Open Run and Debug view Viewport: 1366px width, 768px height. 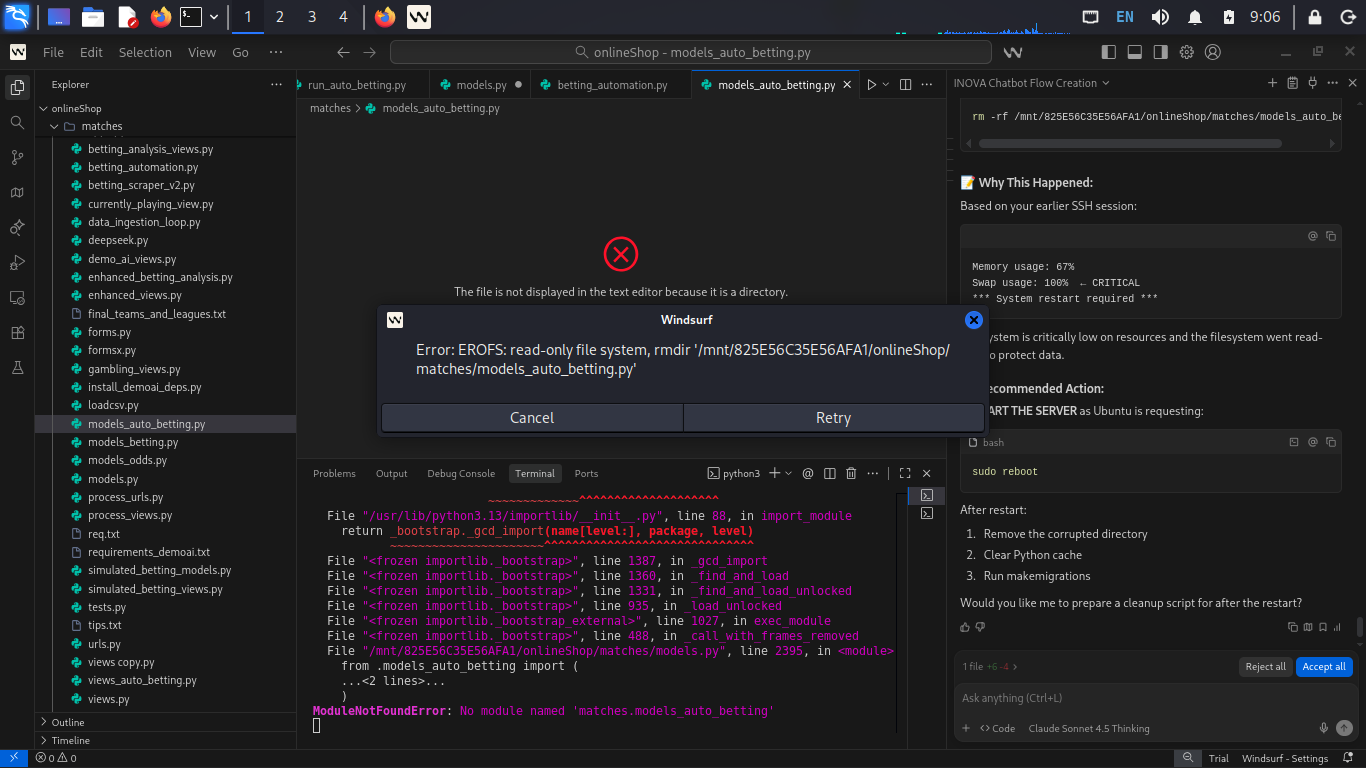[x=17, y=262]
